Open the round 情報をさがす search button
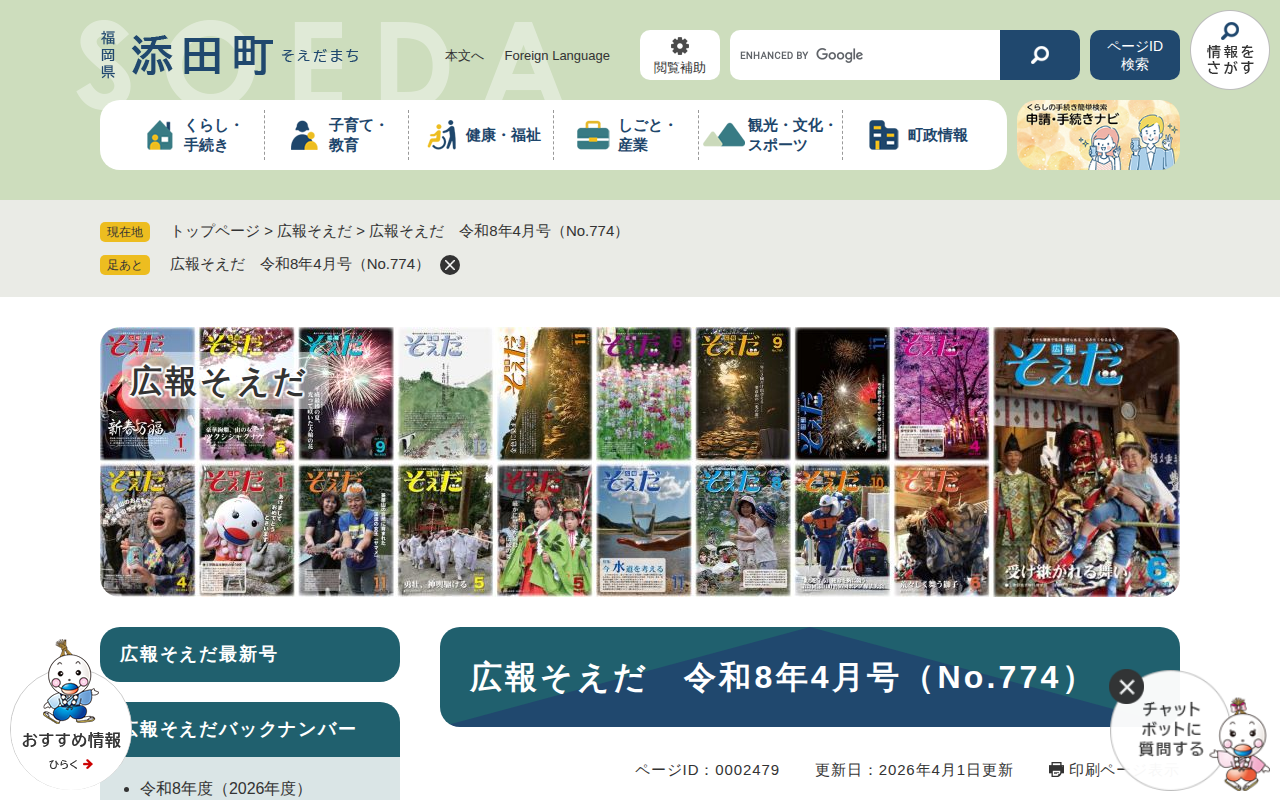Screen dimensions: 1280x800 click(x=1229, y=50)
